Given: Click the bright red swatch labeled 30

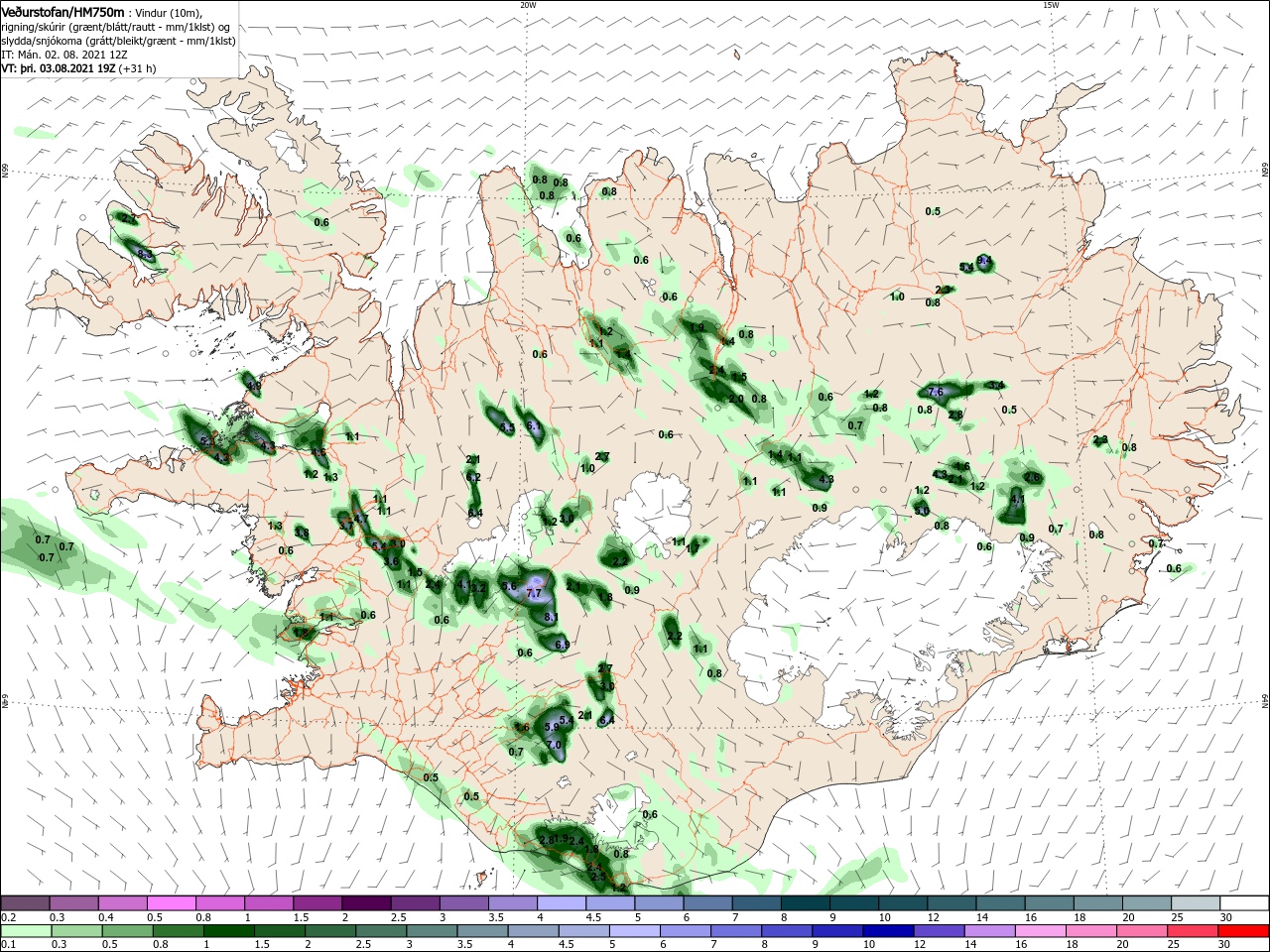Looking at the screenshot, I should (1244, 931).
